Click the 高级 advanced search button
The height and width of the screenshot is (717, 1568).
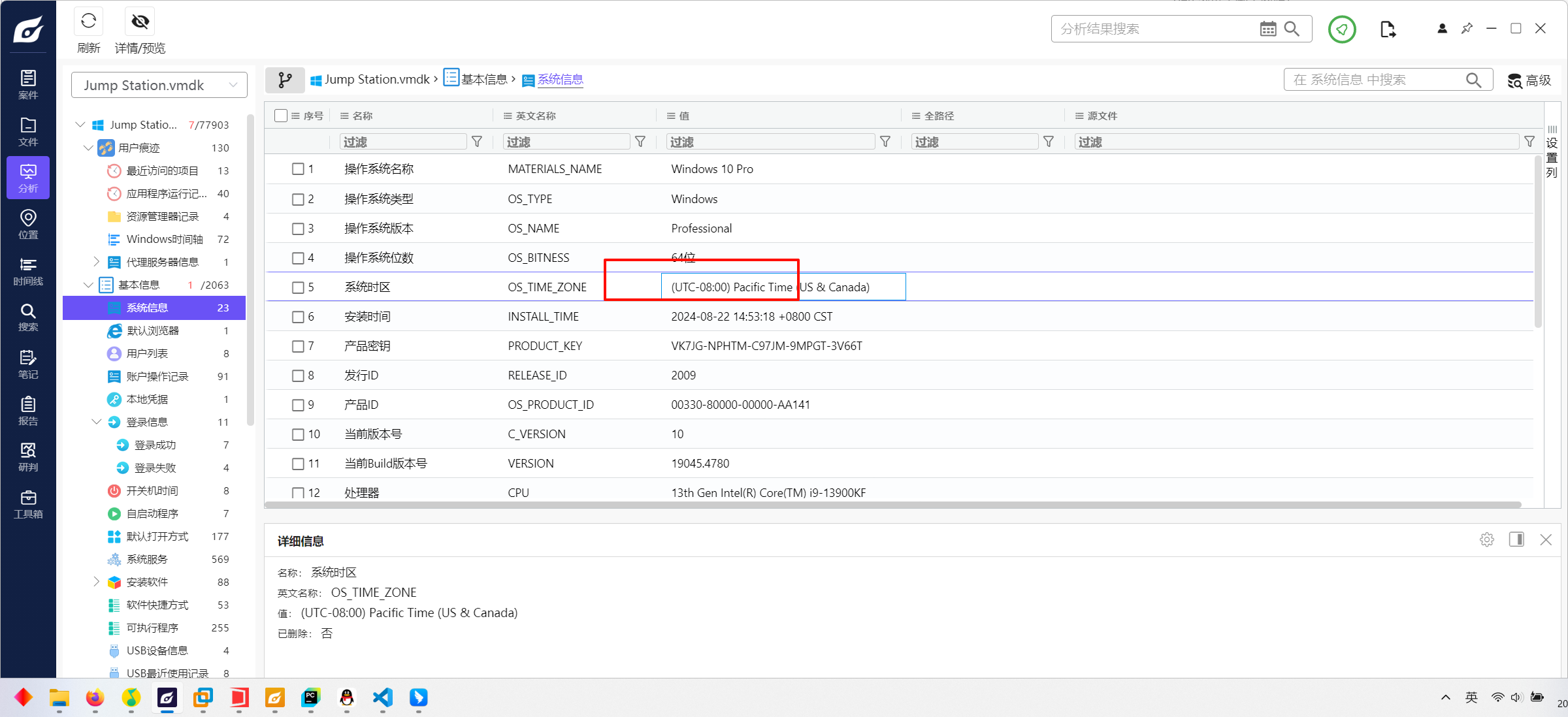point(1529,80)
